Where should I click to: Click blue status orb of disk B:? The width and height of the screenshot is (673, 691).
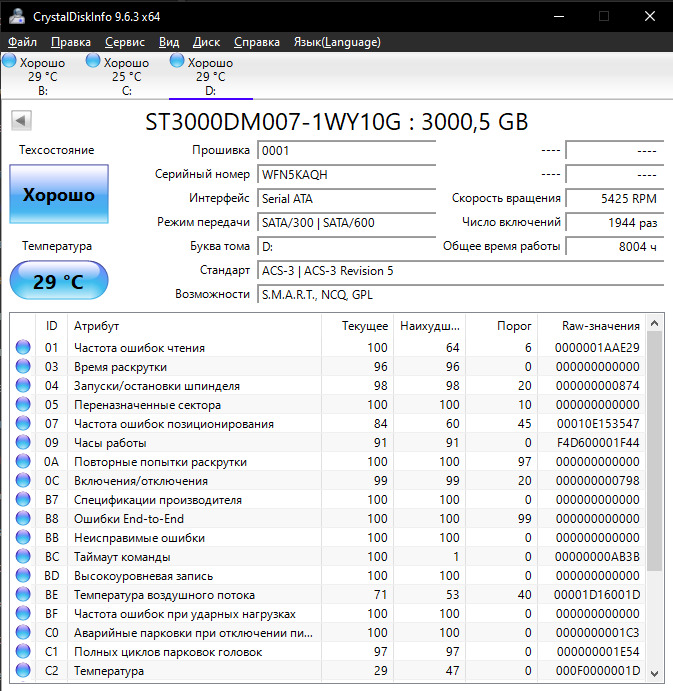coord(9,62)
